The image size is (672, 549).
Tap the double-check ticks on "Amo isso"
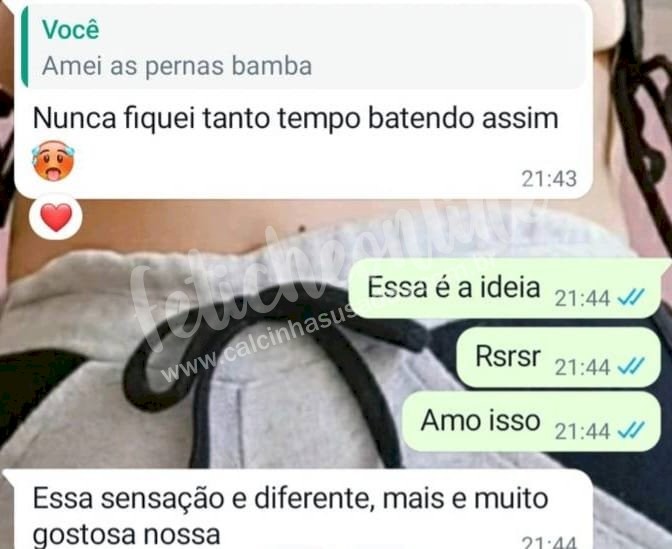pyautogui.click(x=631, y=431)
